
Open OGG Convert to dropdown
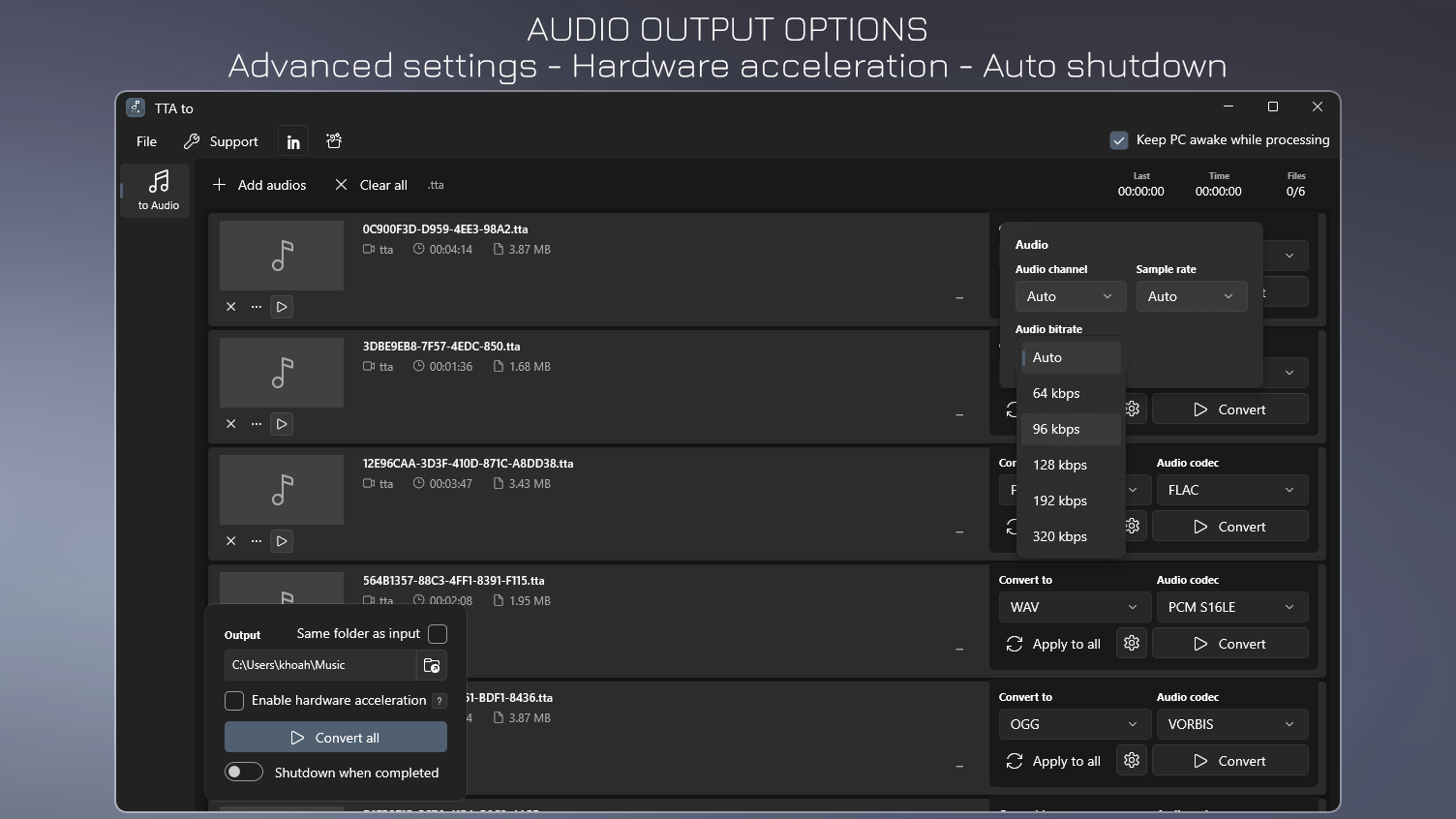tap(1075, 724)
